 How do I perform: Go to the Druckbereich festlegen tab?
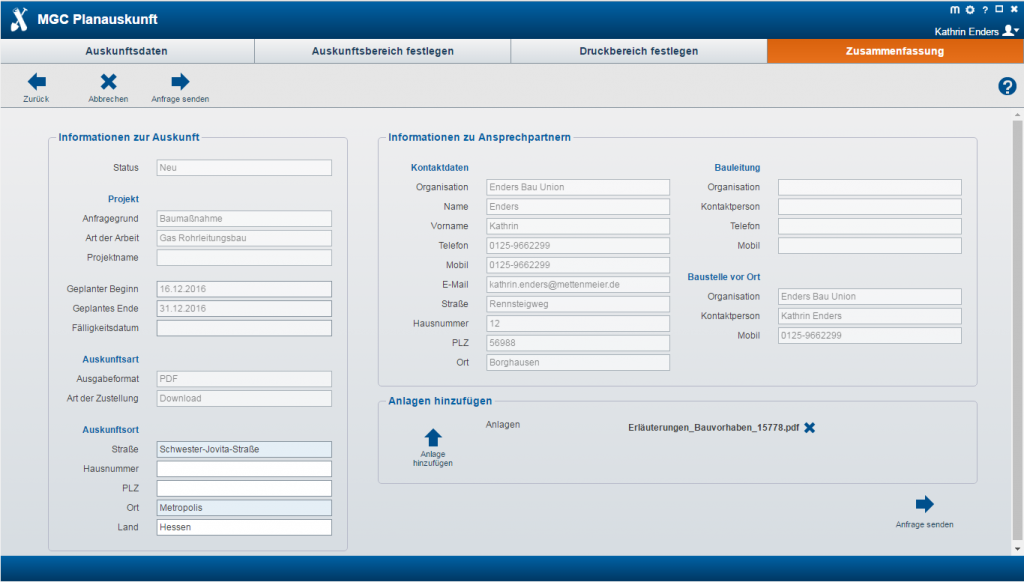pyautogui.click(x=639, y=51)
